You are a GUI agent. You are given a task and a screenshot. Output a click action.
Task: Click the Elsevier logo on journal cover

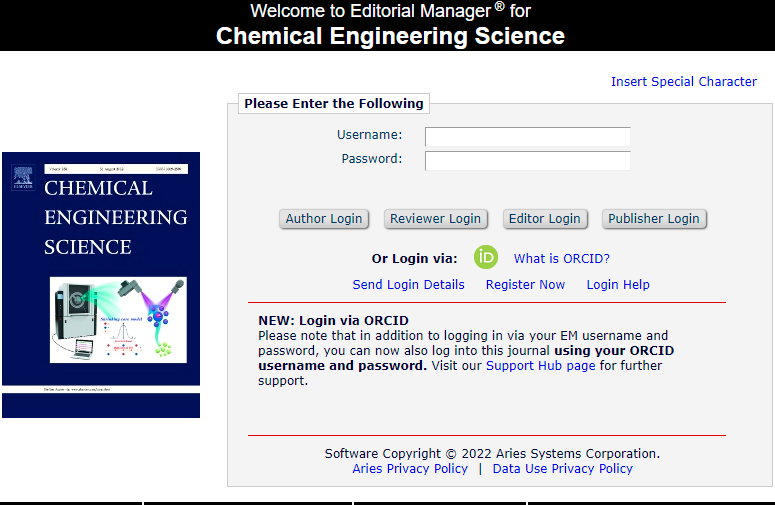point(22,177)
